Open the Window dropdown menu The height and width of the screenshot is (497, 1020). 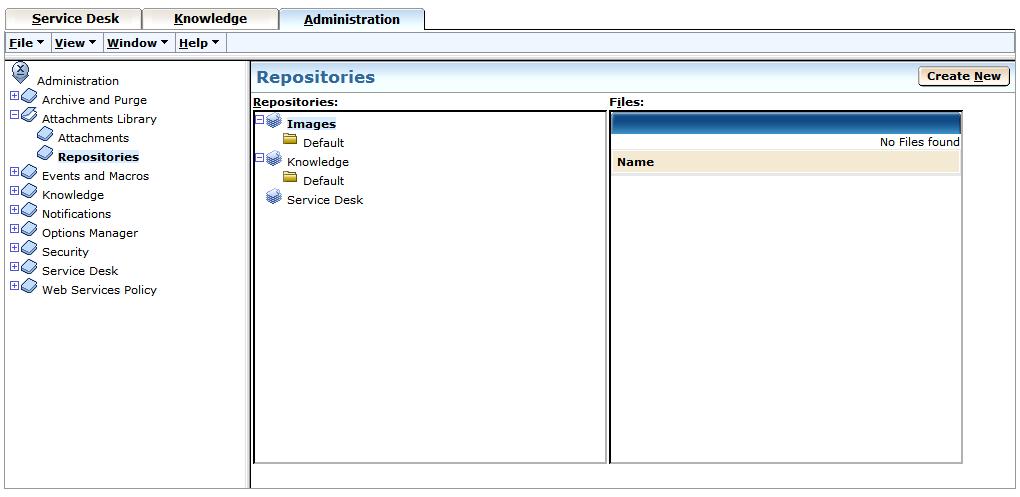(137, 43)
